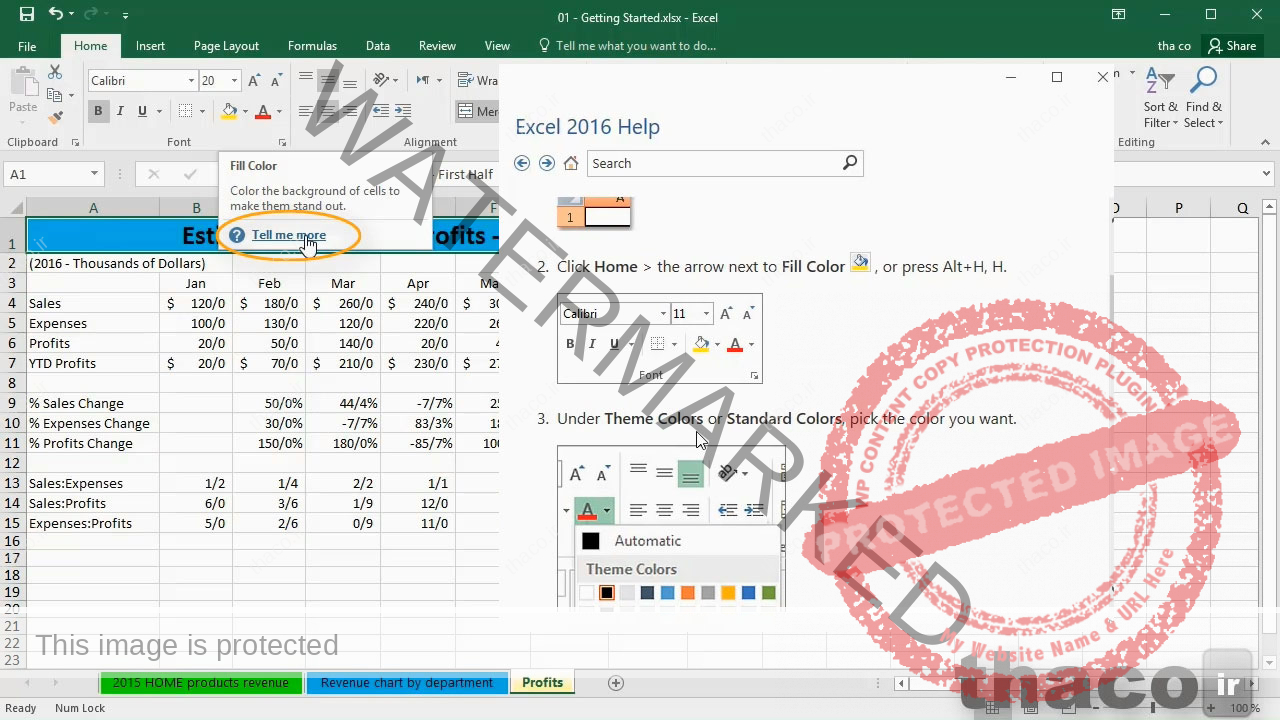Toggle Middle Align in ribbon Alignment group
1280x720 pixels.
pyautogui.click(x=328, y=80)
